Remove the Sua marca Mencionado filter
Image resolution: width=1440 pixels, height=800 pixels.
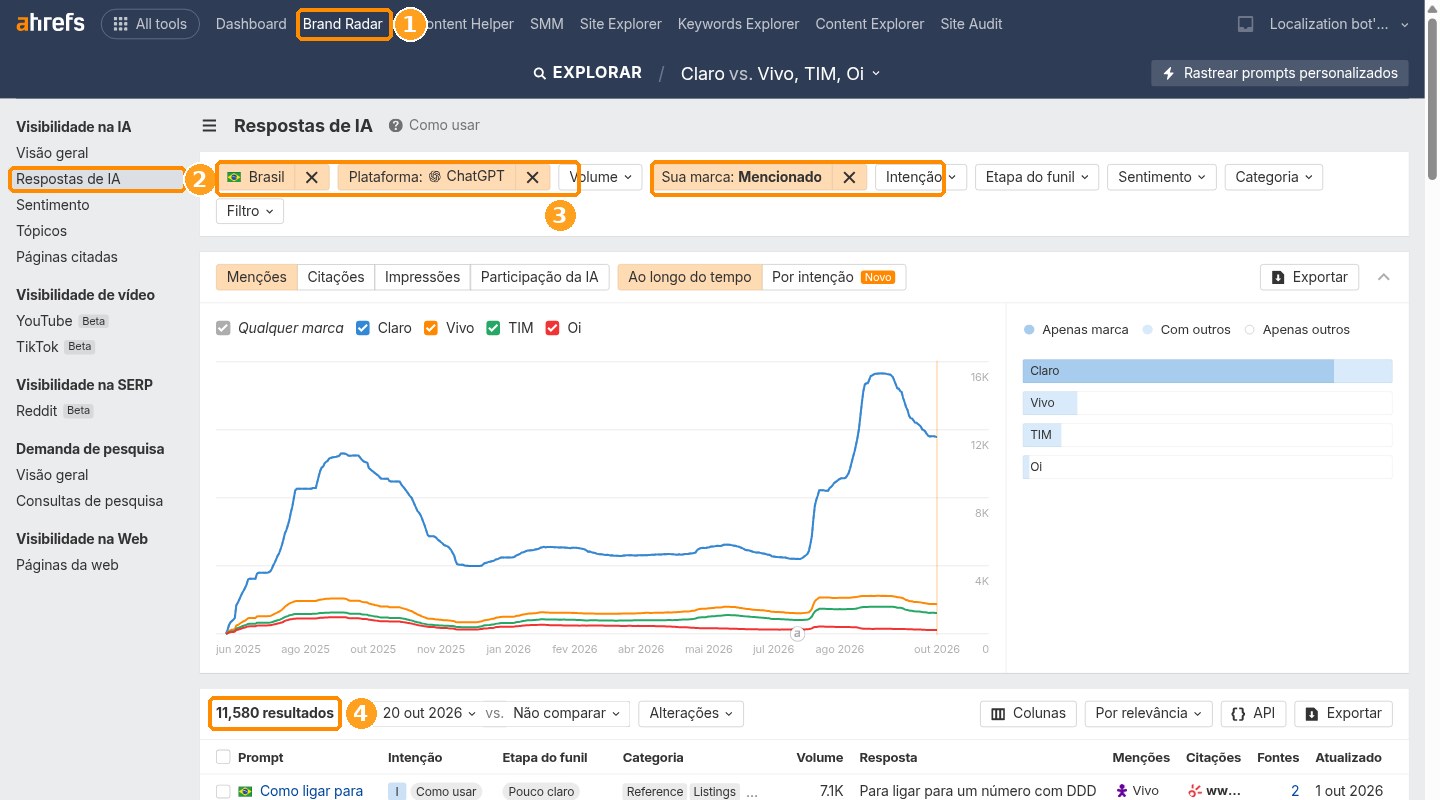pyautogui.click(x=849, y=177)
